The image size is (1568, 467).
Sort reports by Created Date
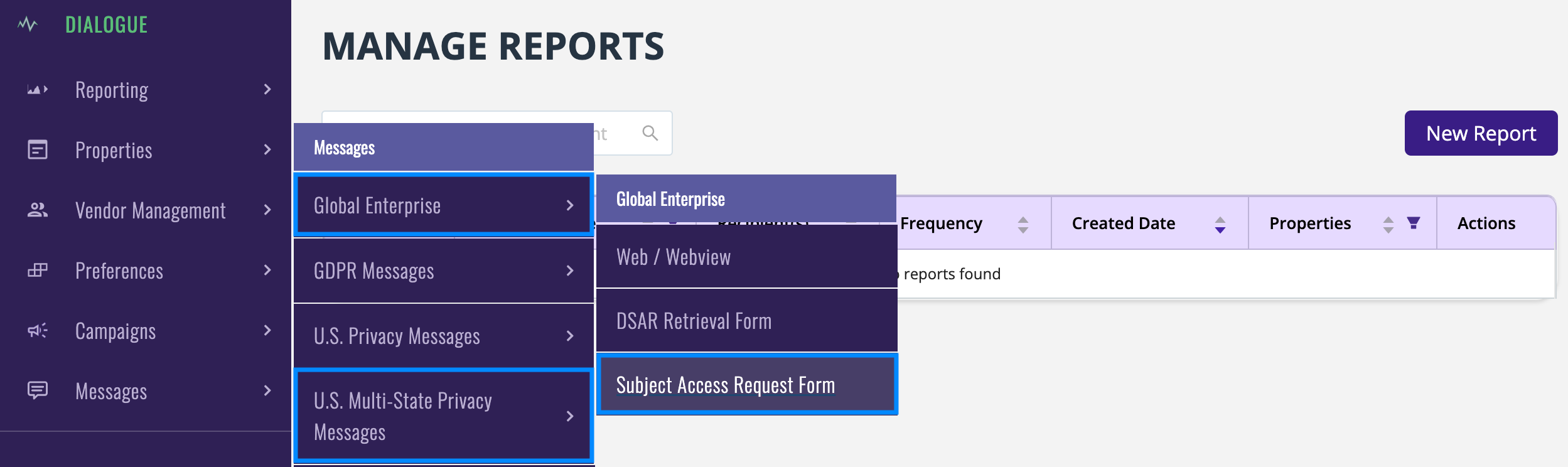[1220, 224]
